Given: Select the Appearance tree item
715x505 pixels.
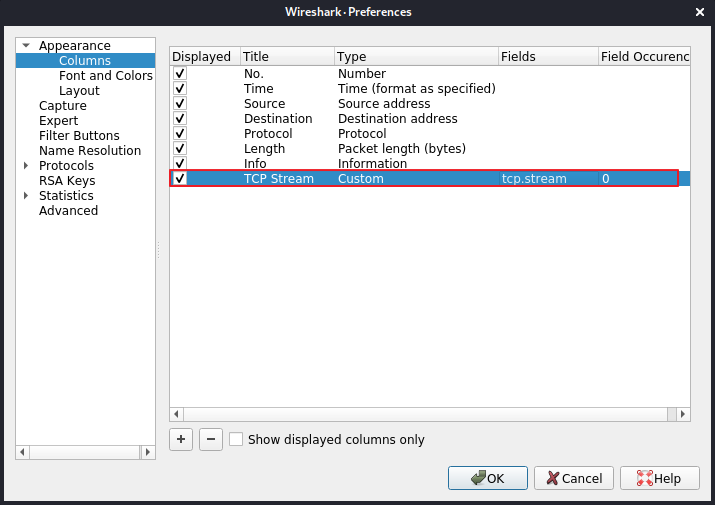Looking at the screenshot, I should (75, 45).
